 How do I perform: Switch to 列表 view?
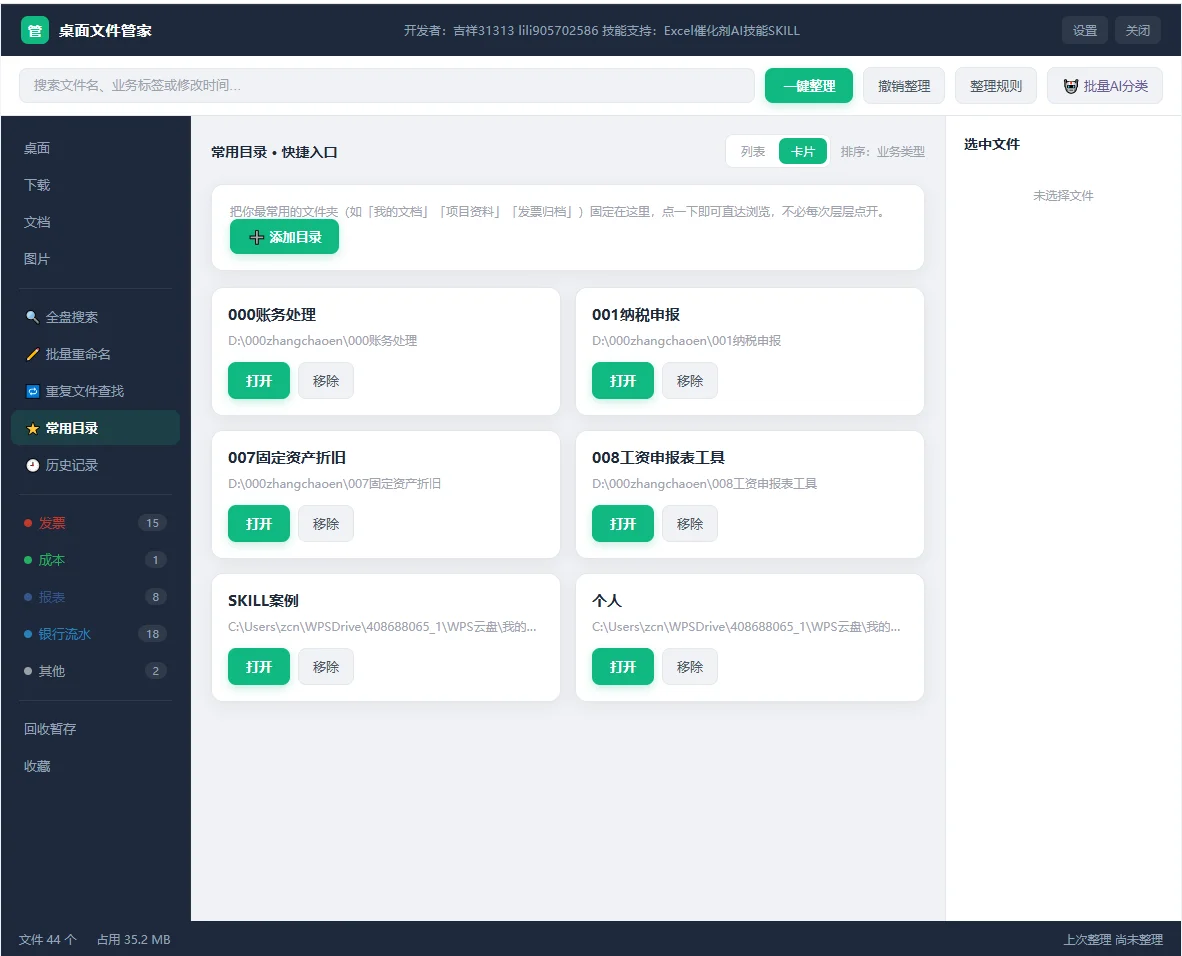(x=752, y=152)
